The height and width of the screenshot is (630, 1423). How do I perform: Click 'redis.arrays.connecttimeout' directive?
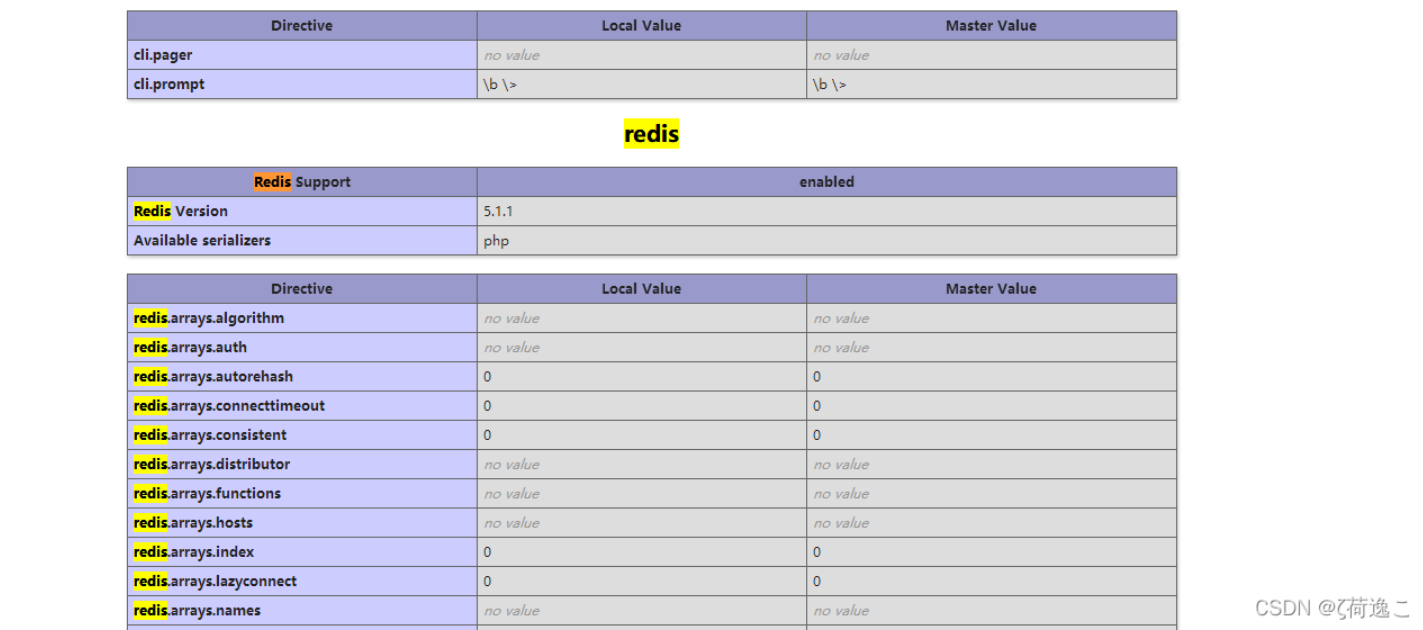[302, 405]
